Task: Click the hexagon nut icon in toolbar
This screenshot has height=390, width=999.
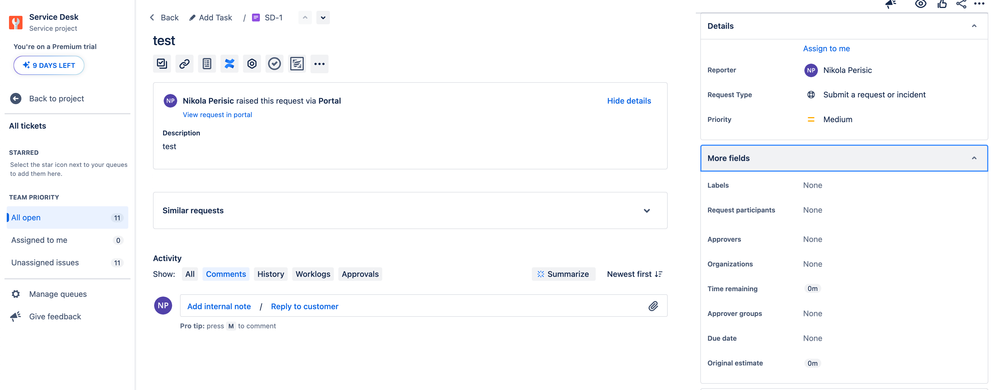Action: (x=252, y=64)
